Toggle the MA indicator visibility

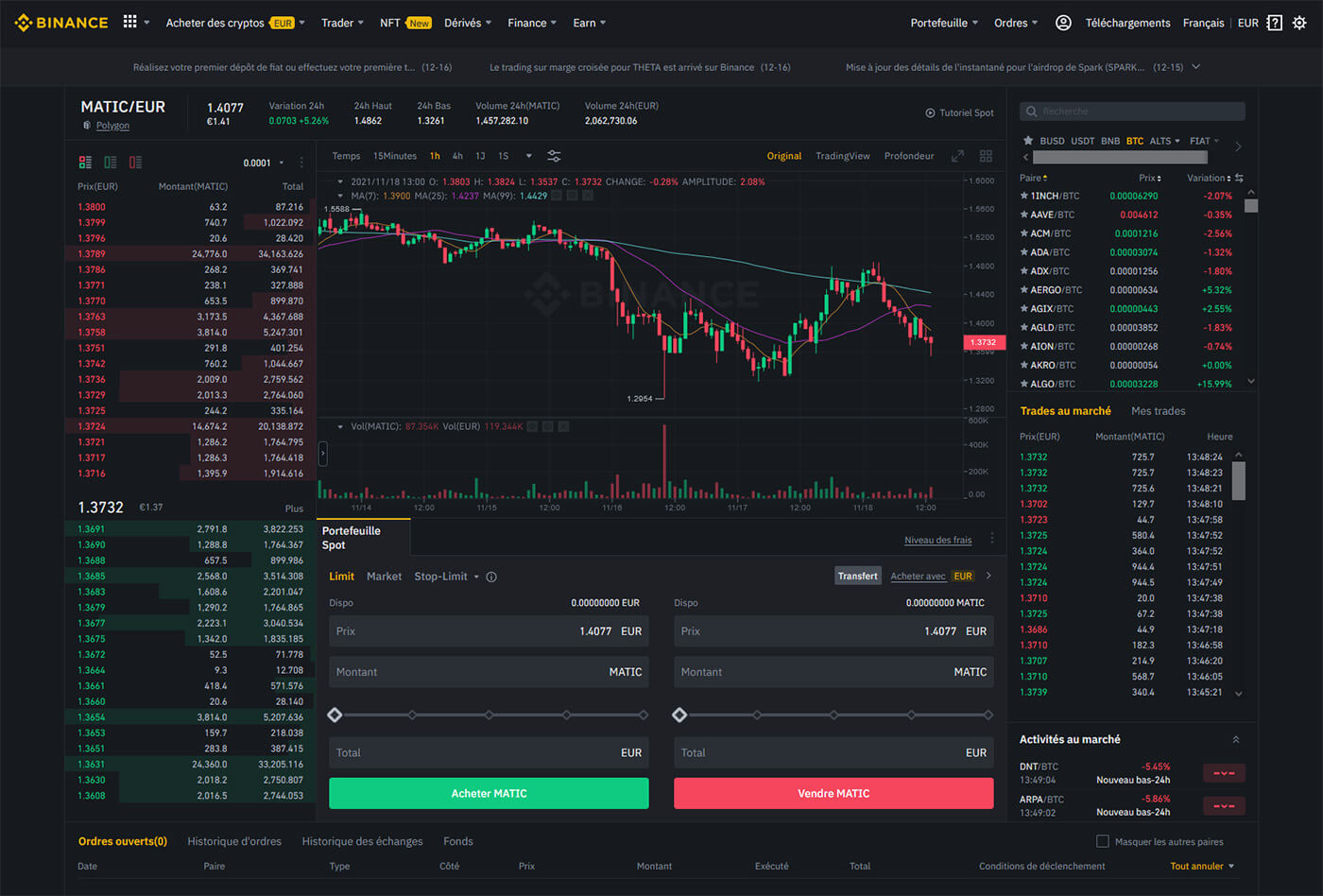(x=557, y=196)
